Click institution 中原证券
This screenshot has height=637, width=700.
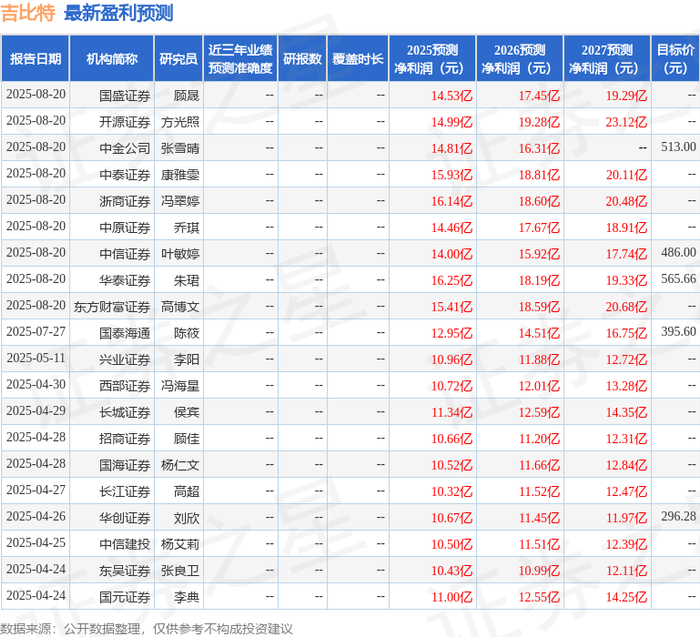coord(125,228)
